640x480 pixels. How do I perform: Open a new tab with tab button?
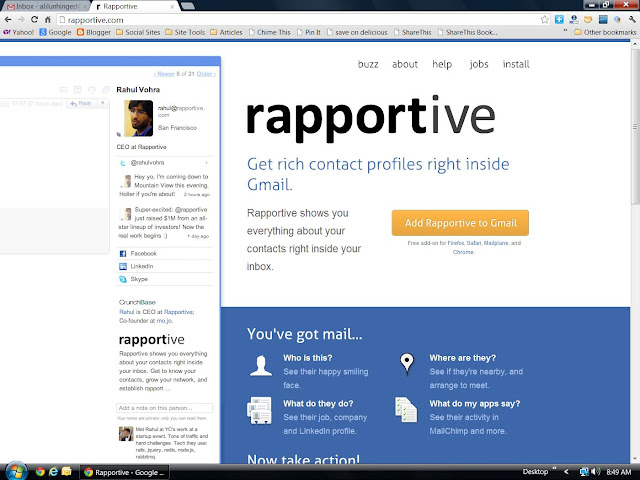(187, 6)
